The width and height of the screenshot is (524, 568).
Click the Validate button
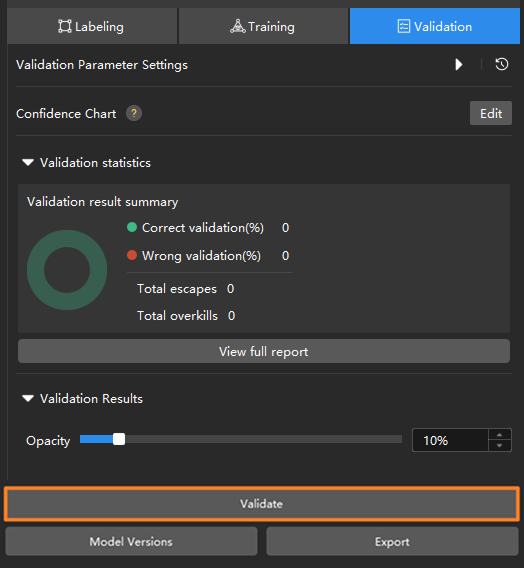tap(261, 504)
